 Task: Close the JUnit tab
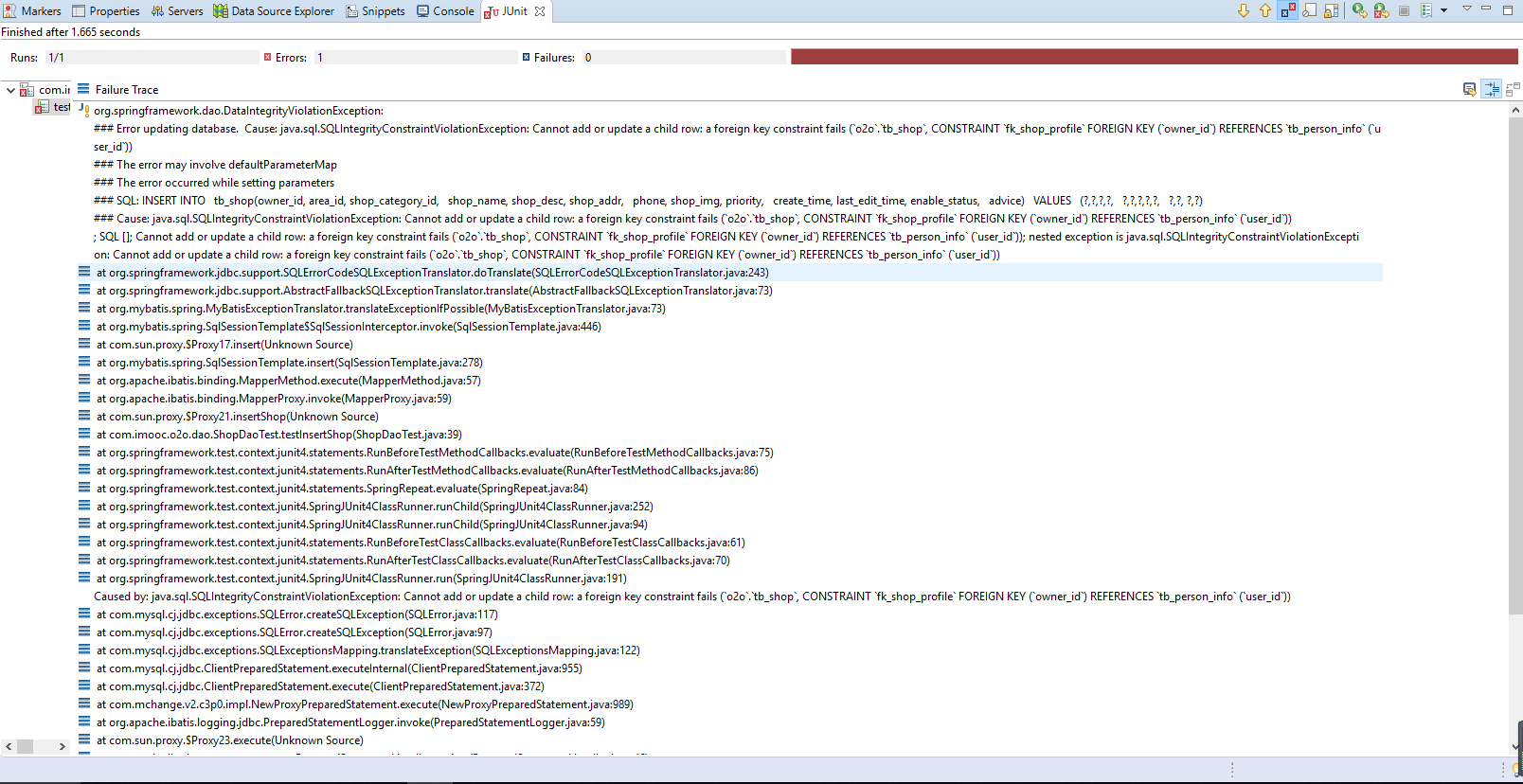point(540,11)
